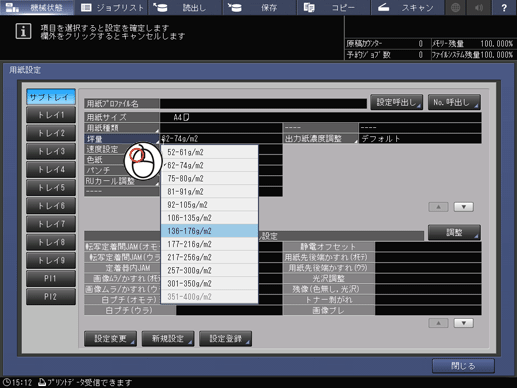Select トレイ3
This screenshot has width=517, height=388.
[51, 151]
